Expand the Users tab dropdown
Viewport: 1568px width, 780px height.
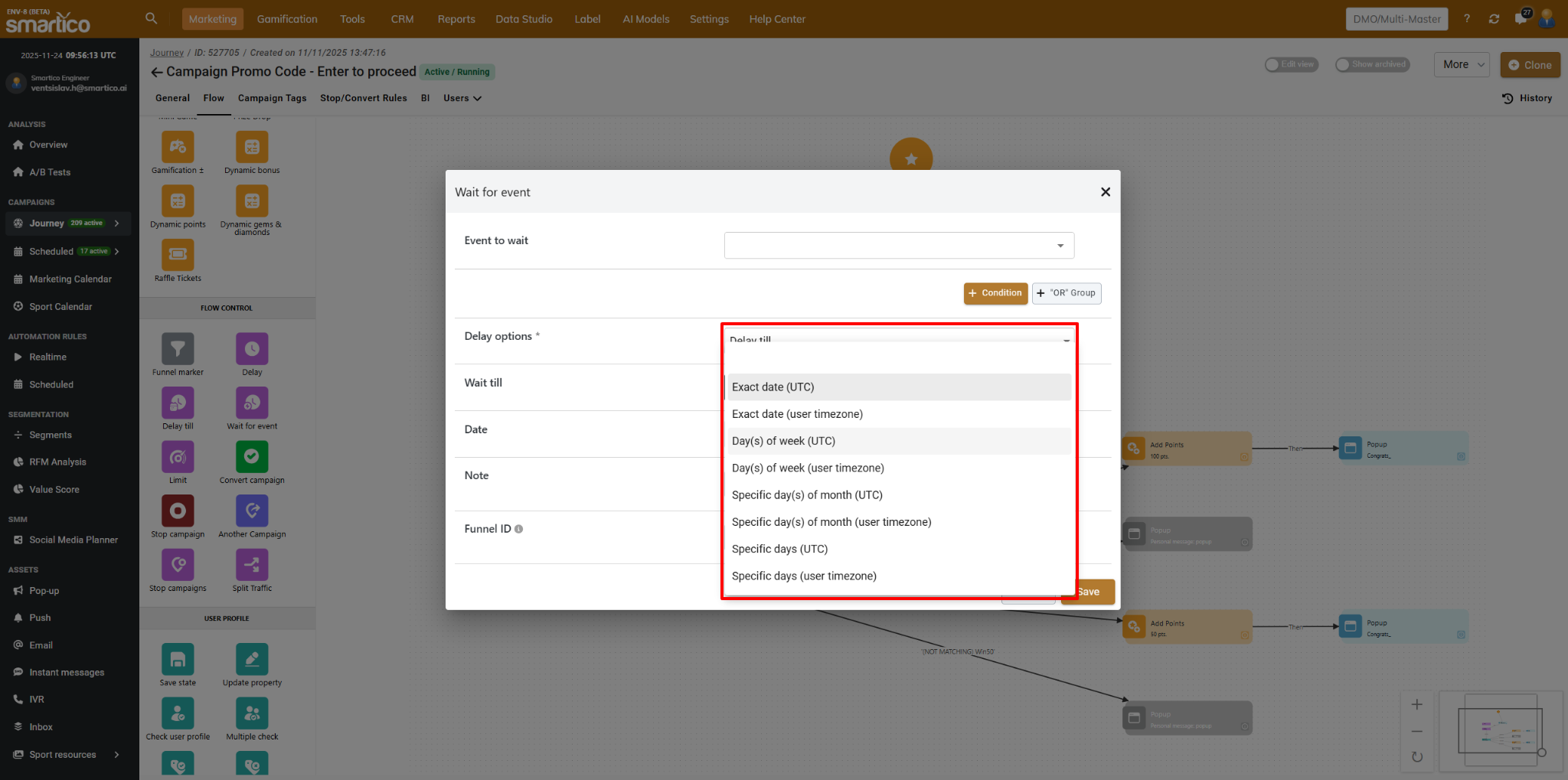click(462, 98)
